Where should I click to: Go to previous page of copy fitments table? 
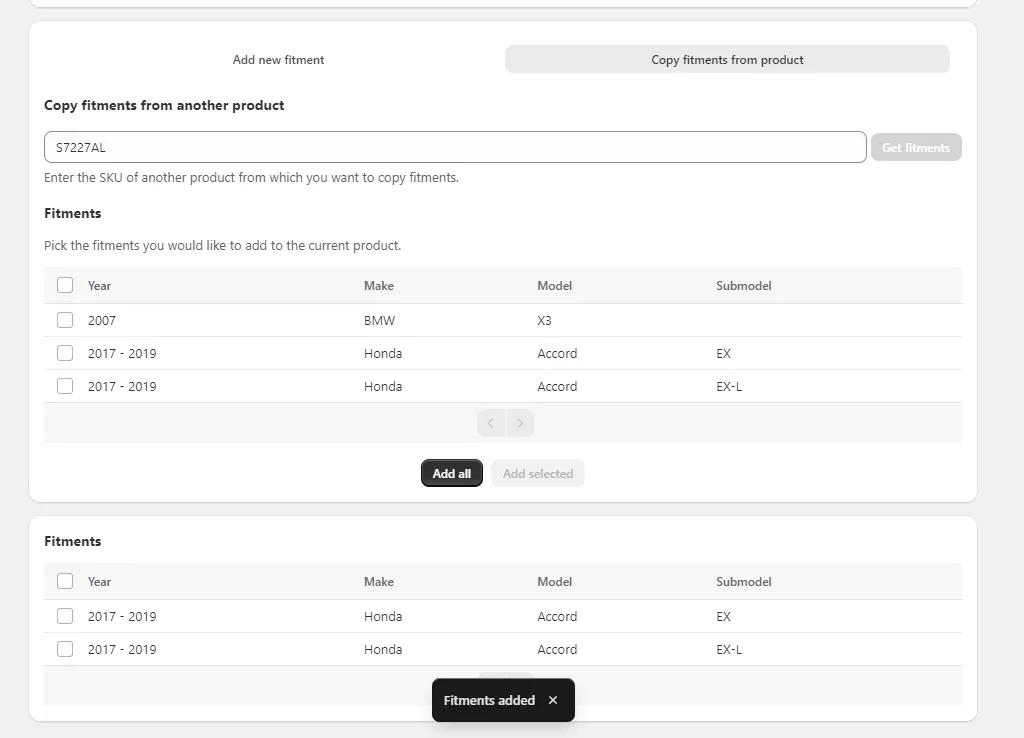(491, 423)
